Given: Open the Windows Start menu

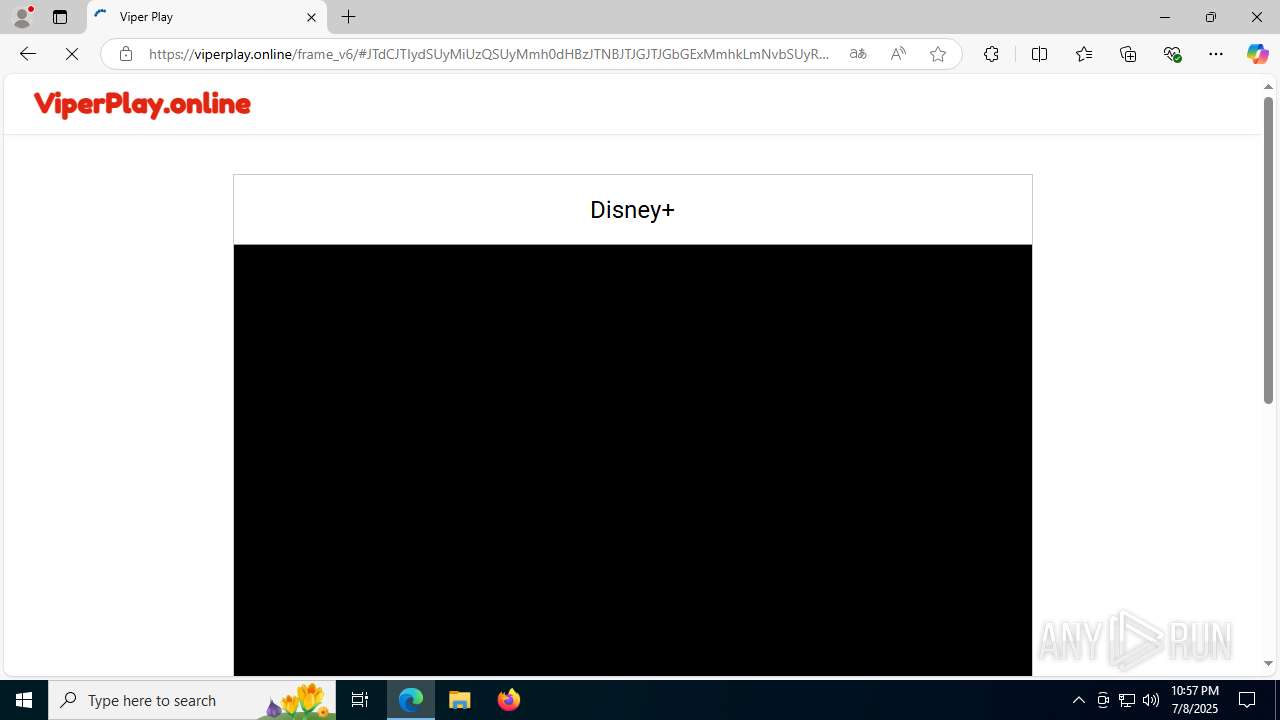Looking at the screenshot, I should click(x=24, y=700).
